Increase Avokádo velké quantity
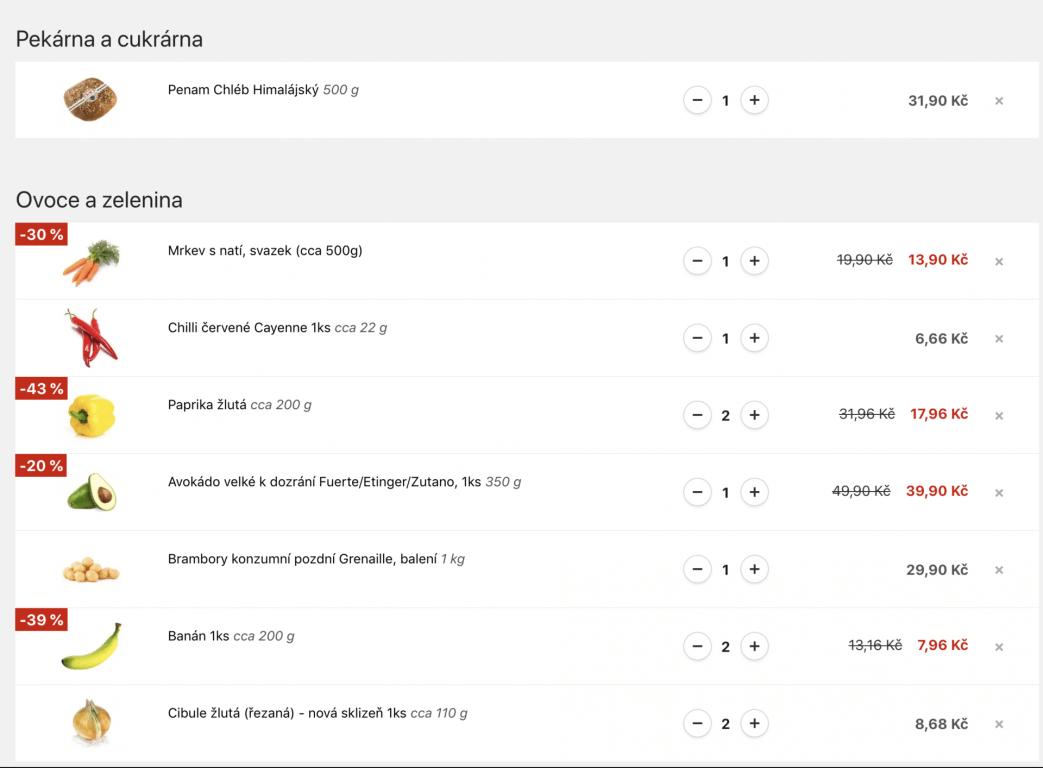The height and width of the screenshot is (768, 1043). pyautogui.click(x=754, y=492)
